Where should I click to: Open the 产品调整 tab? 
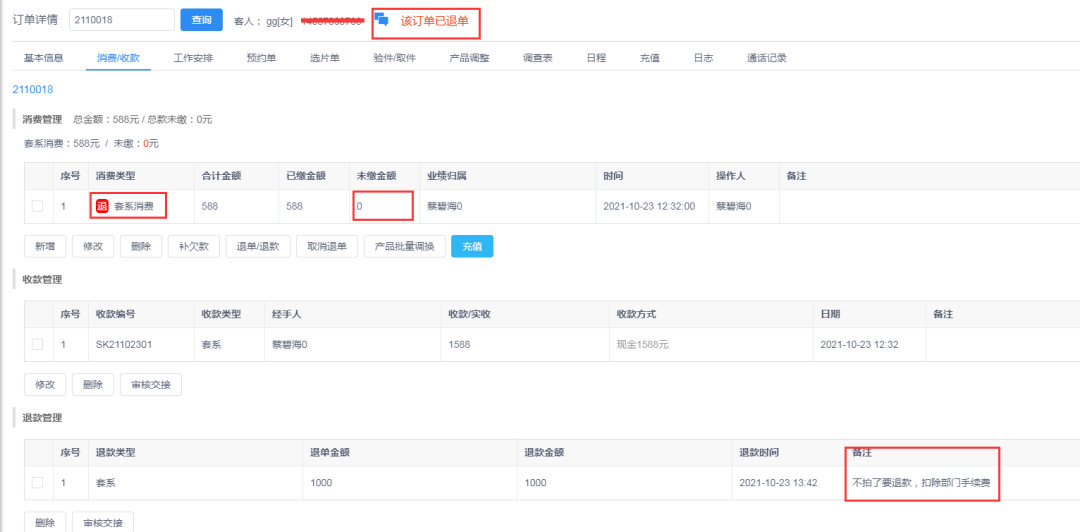[469, 58]
